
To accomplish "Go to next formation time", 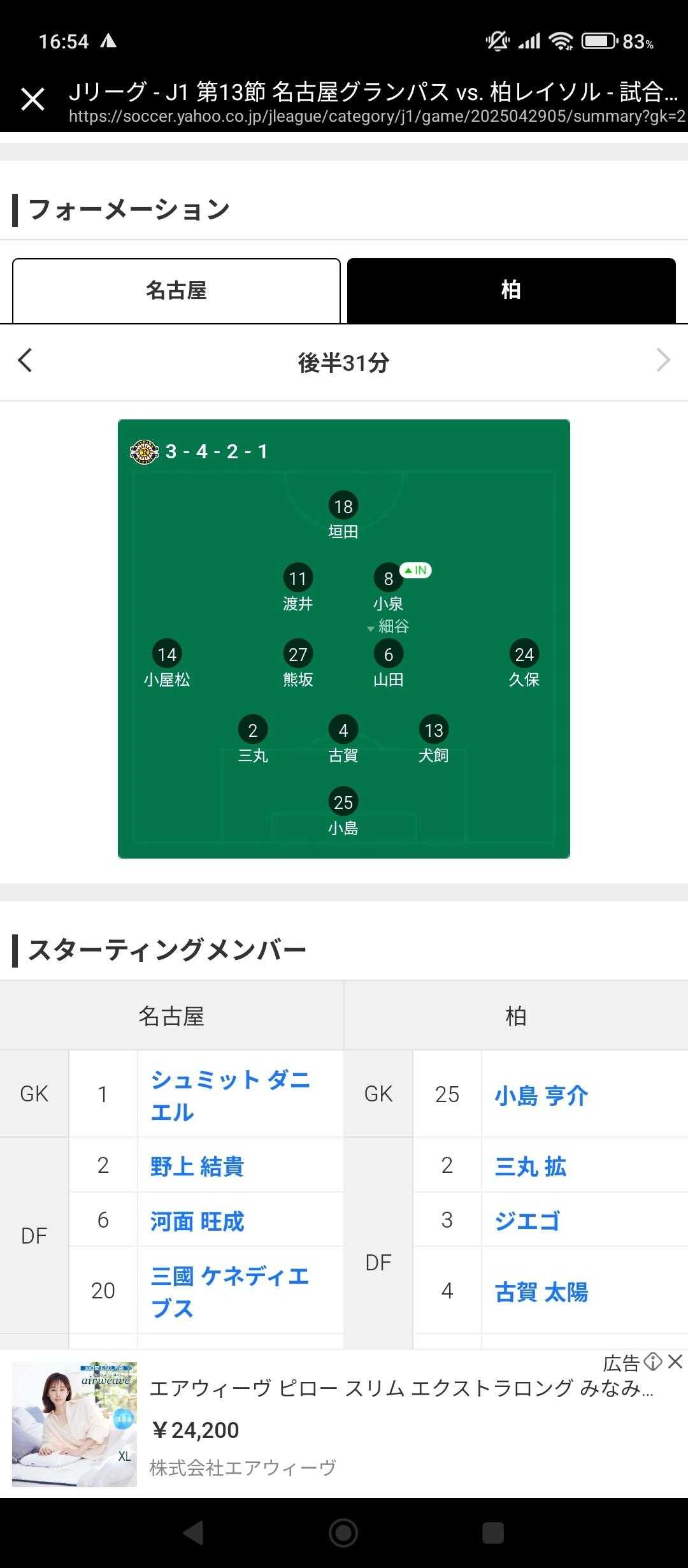I will tap(663, 361).
